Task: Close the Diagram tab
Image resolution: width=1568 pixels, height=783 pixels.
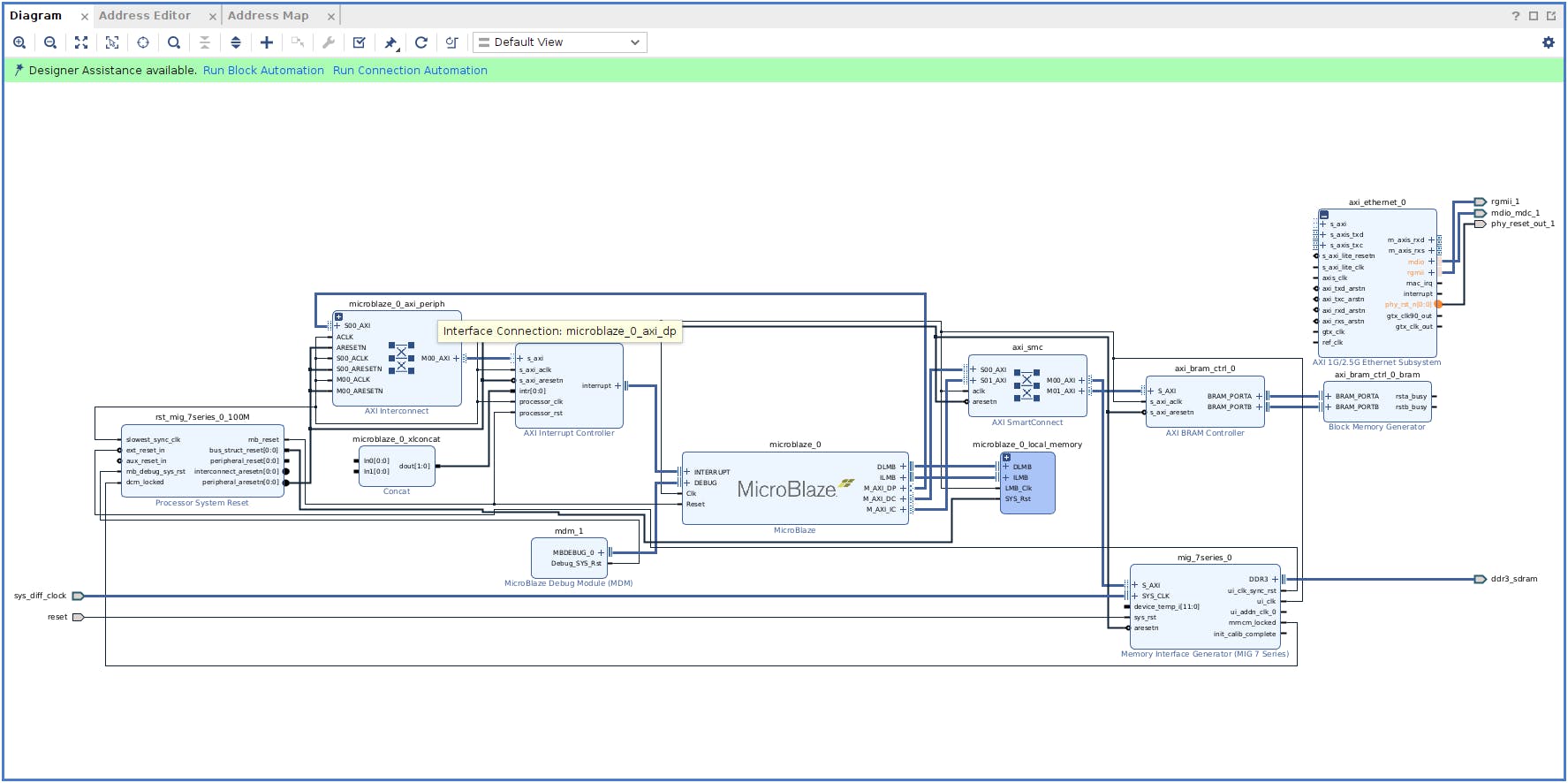Action: point(85,17)
